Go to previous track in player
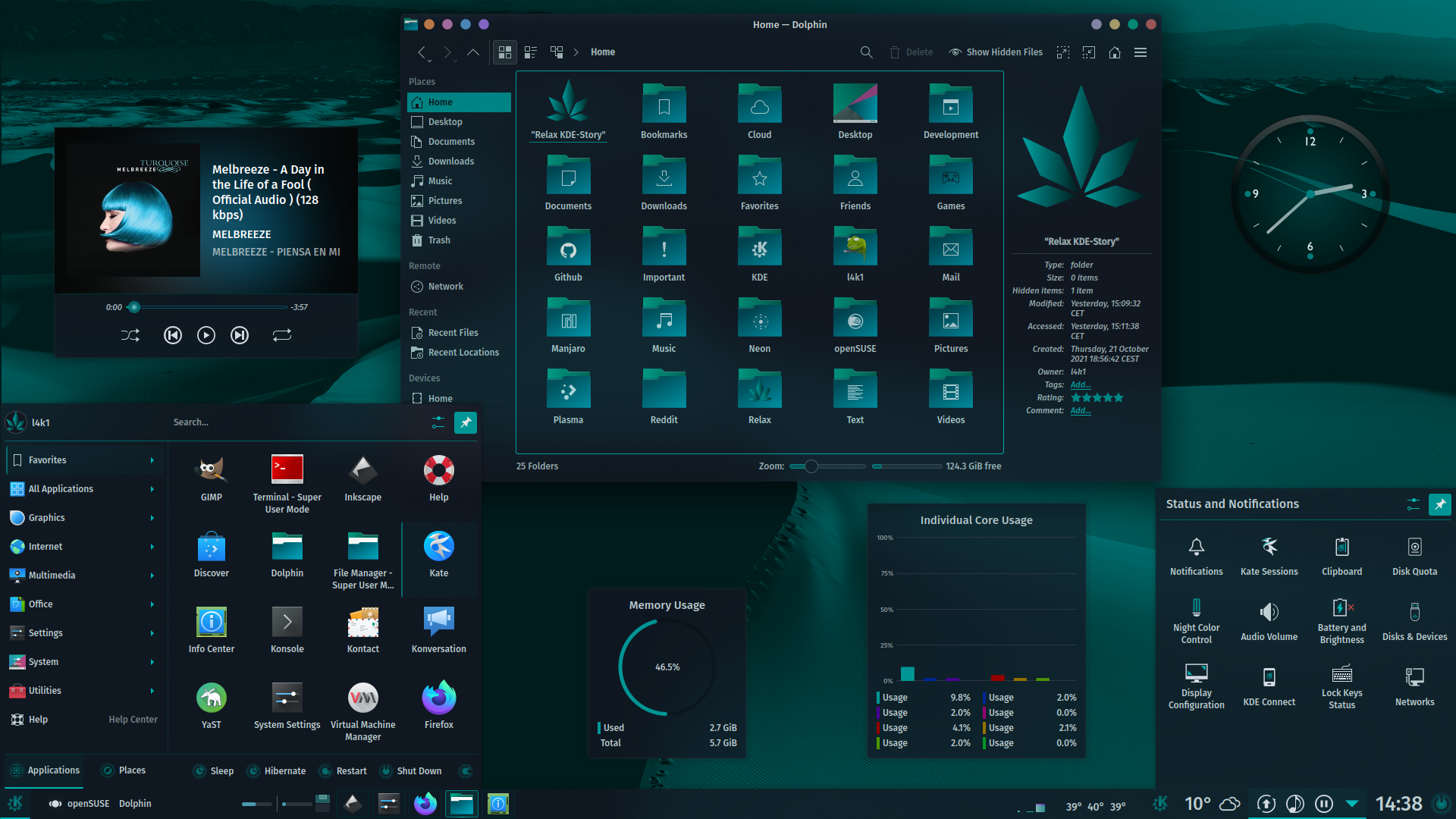 point(173,335)
